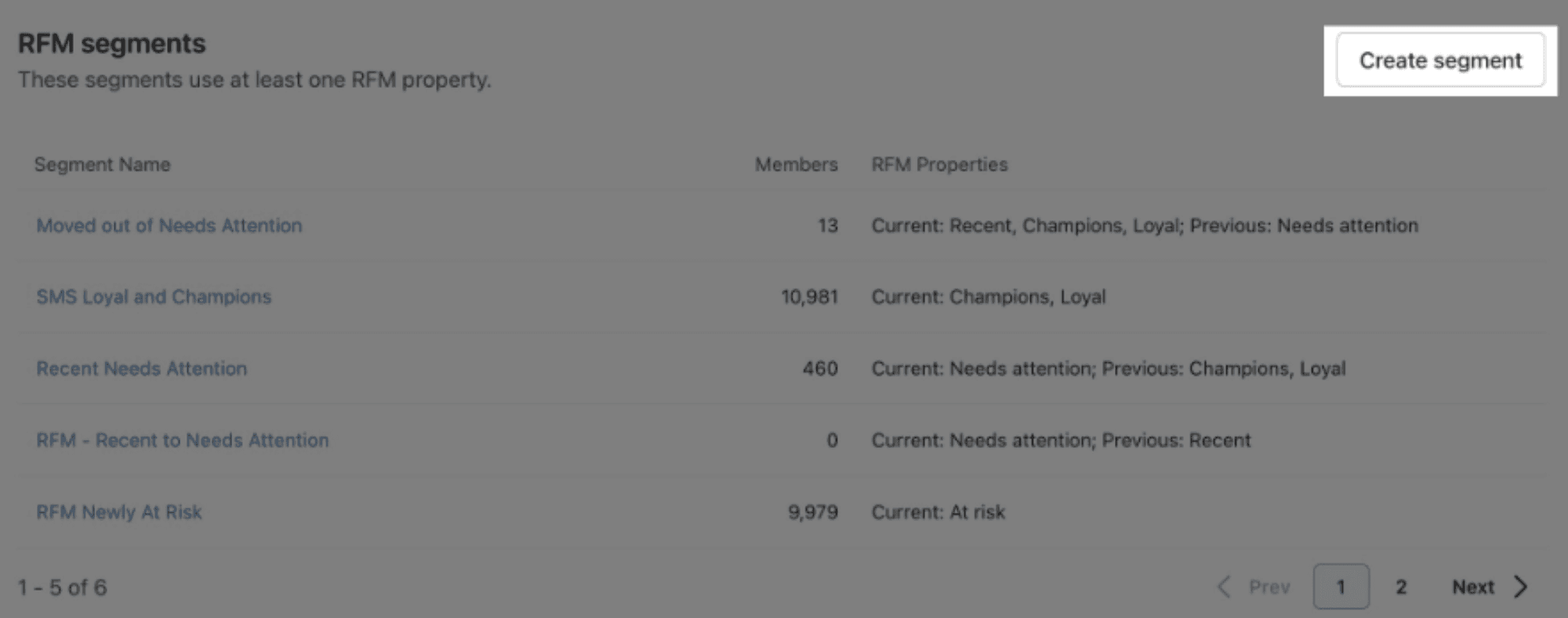Select page 2 in pagination
The image size is (1568, 618).
click(x=1401, y=587)
